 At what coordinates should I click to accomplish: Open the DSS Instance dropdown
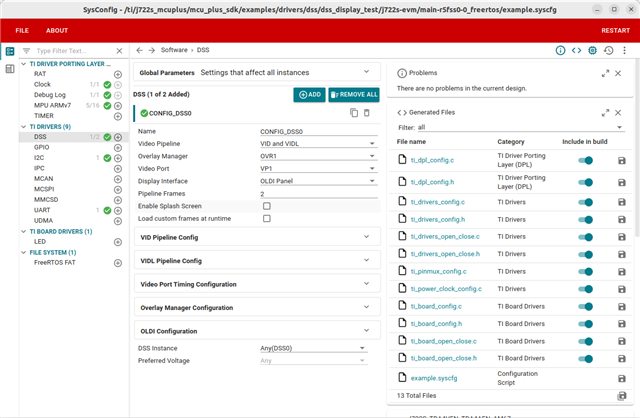tap(313, 348)
